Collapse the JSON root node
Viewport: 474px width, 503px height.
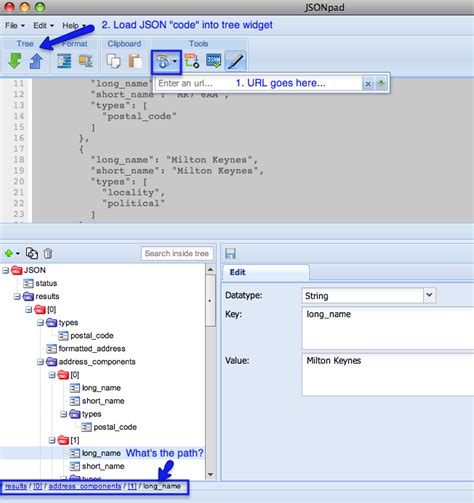pyautogui.click(x=5, y=270)
